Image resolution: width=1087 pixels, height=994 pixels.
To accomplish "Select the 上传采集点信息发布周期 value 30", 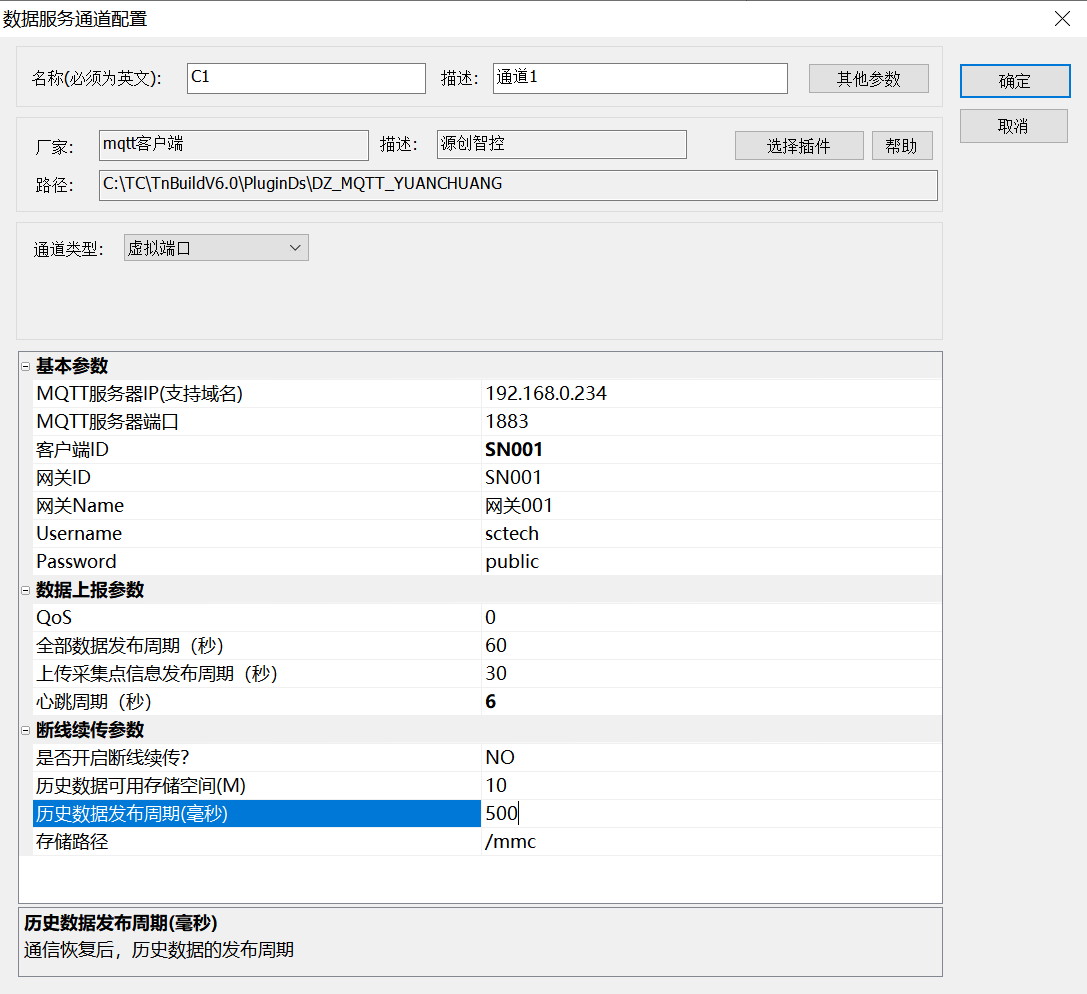I will click(711, 674).
